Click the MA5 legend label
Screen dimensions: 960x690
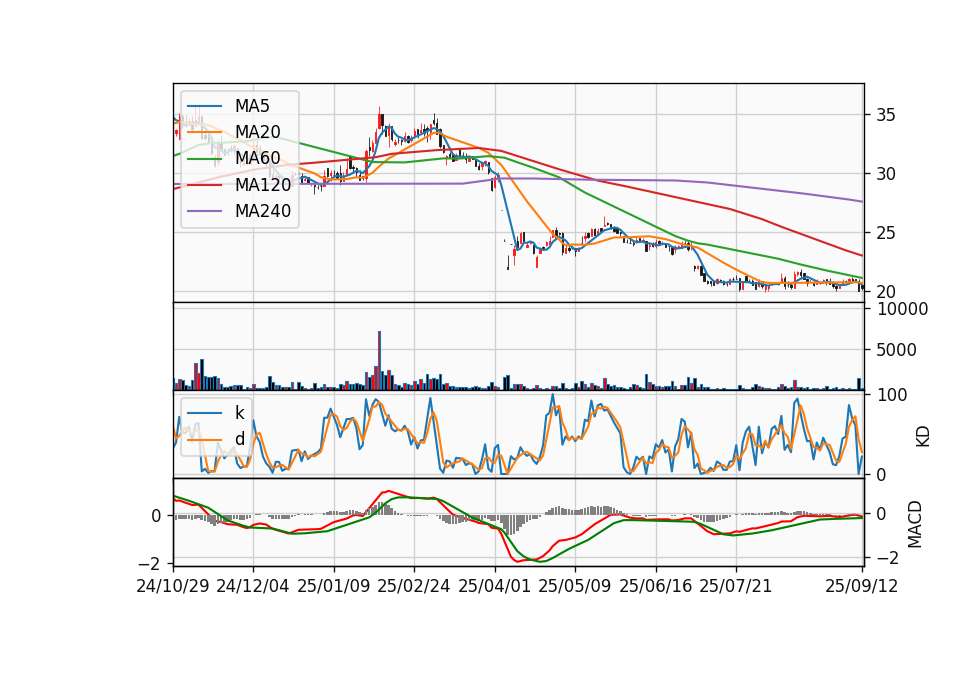tap(252, 106)
